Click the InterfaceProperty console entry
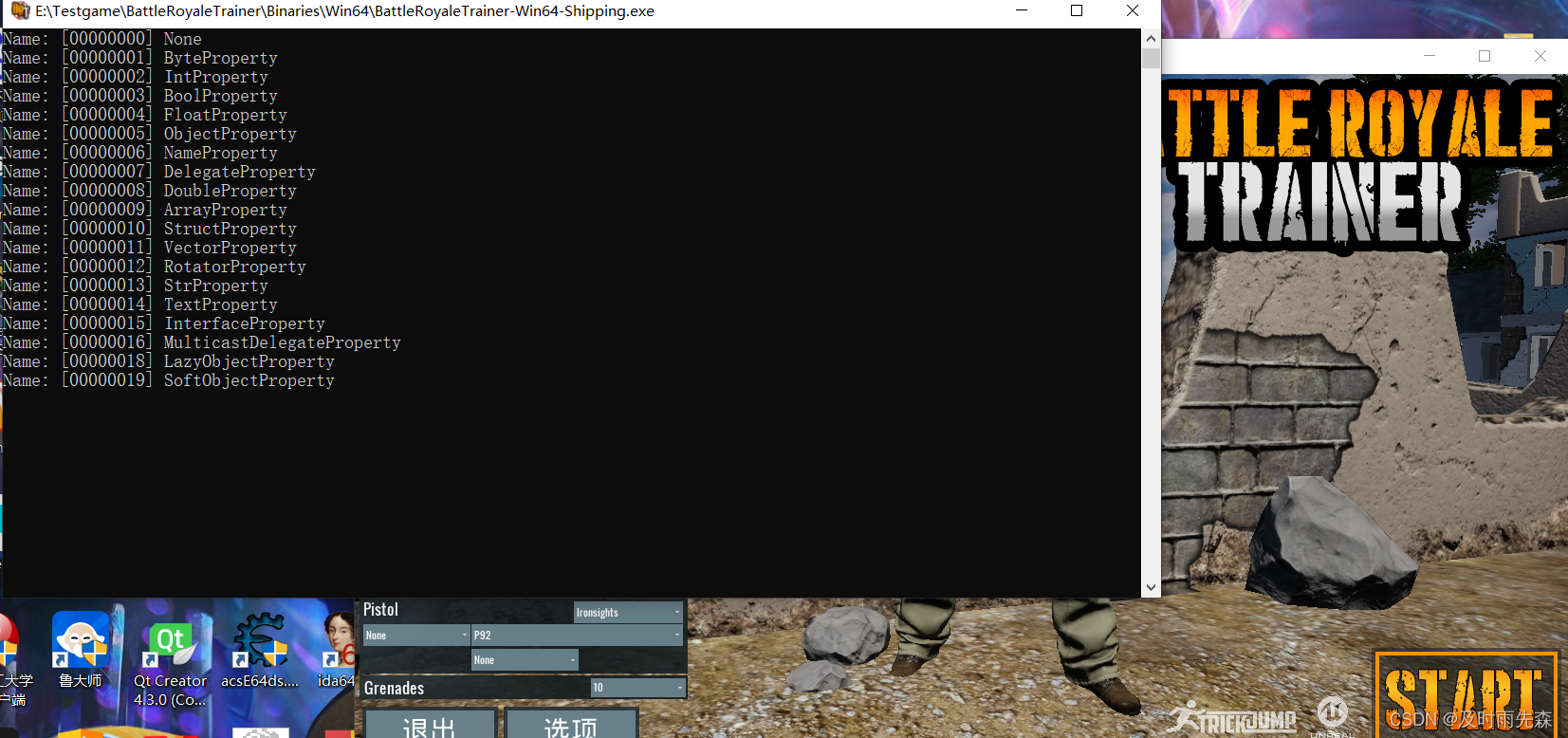1568x738 pixels. [164, 323]
